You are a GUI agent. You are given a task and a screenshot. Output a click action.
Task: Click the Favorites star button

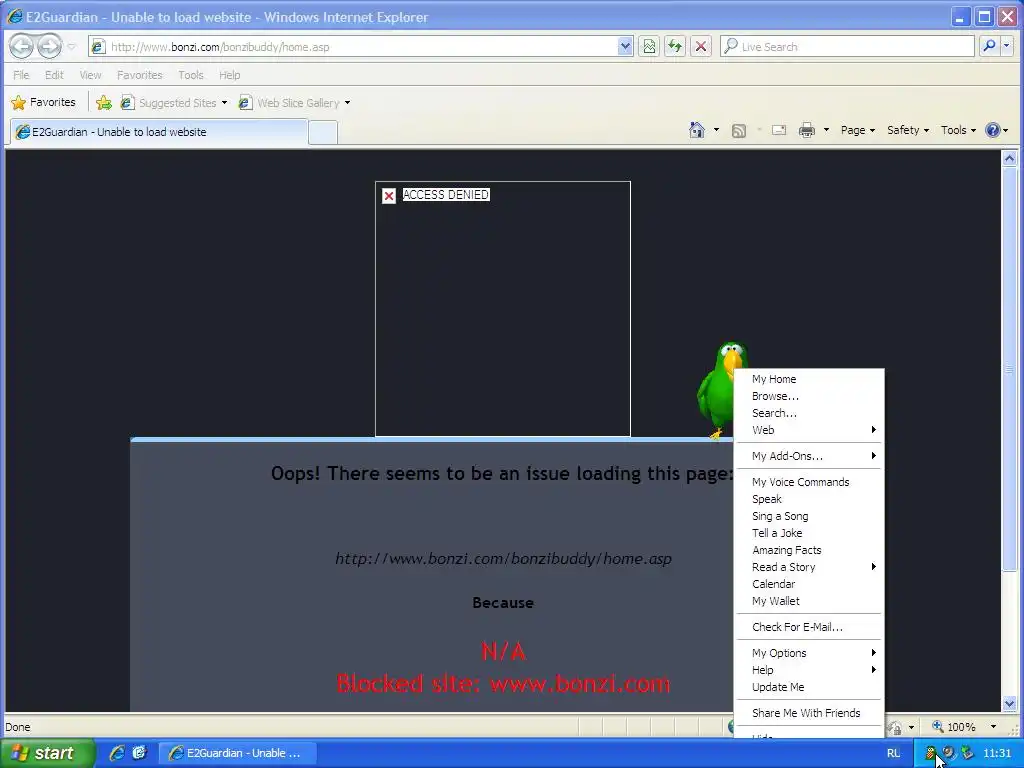coord(44,103)
